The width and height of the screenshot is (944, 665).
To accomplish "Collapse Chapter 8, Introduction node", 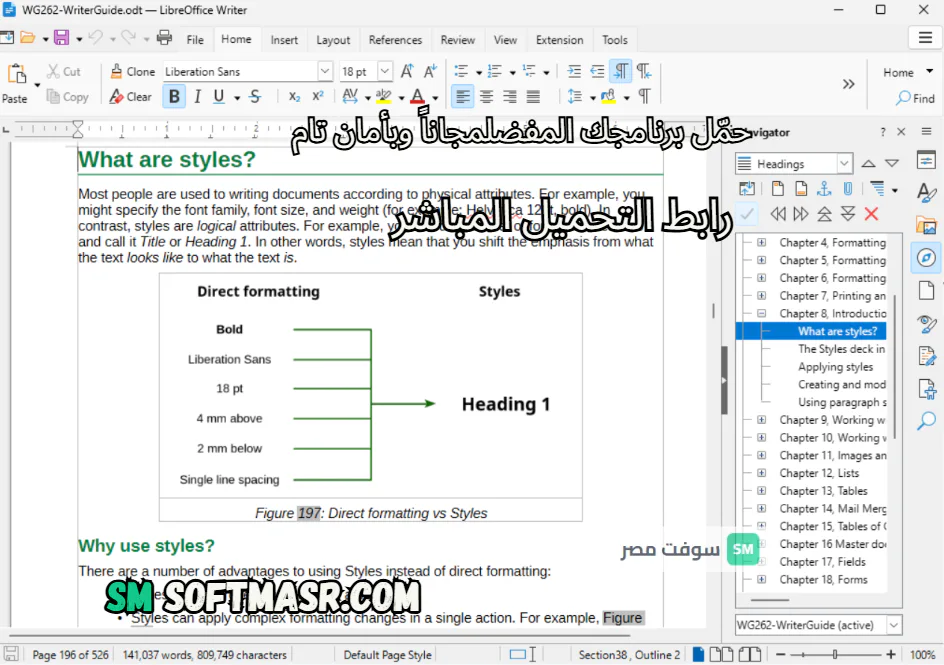I will coord(762,313).
